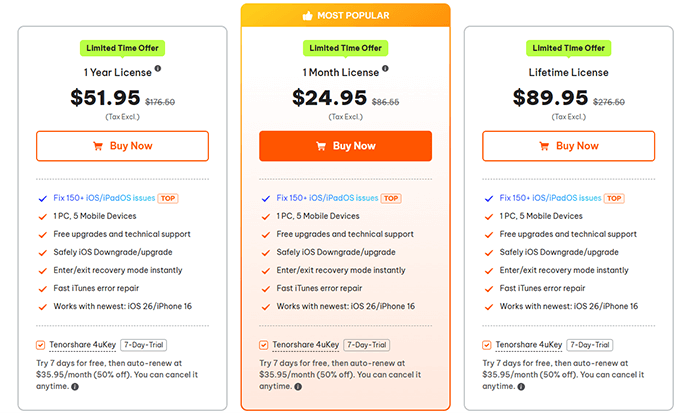The image size is (700, 413).
Task: Click cart icon in 1 Year Buy Now
Action: [97, 146]
